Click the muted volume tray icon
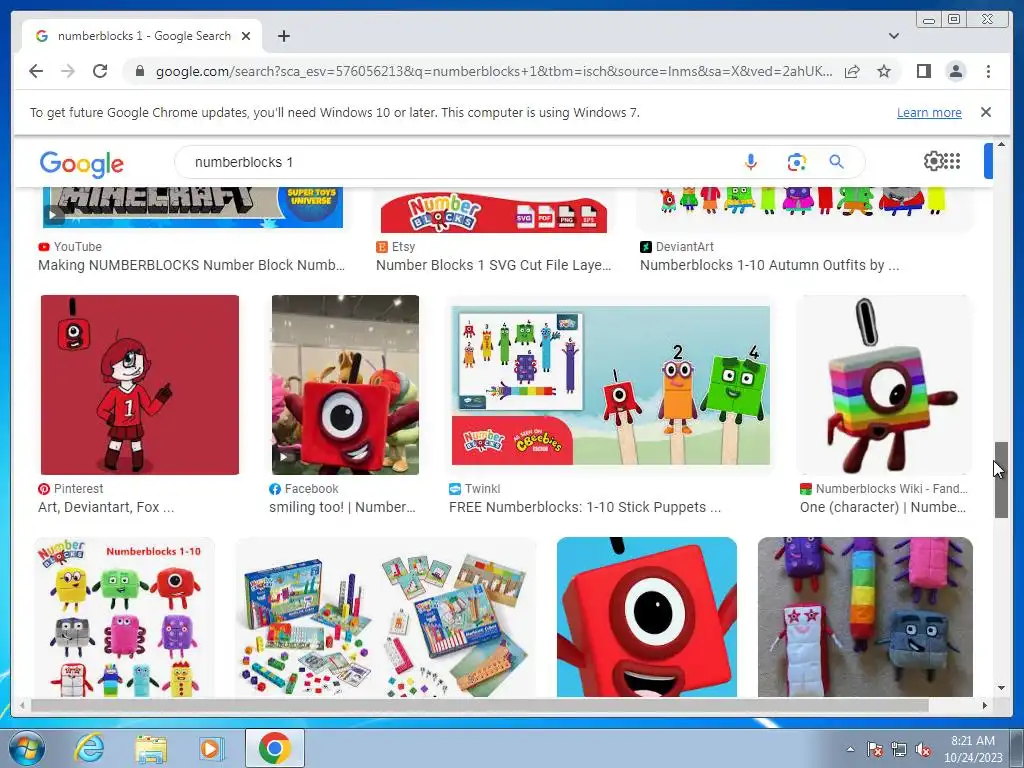The height and width of the screenshot is (768, 1024). [923, 749]
